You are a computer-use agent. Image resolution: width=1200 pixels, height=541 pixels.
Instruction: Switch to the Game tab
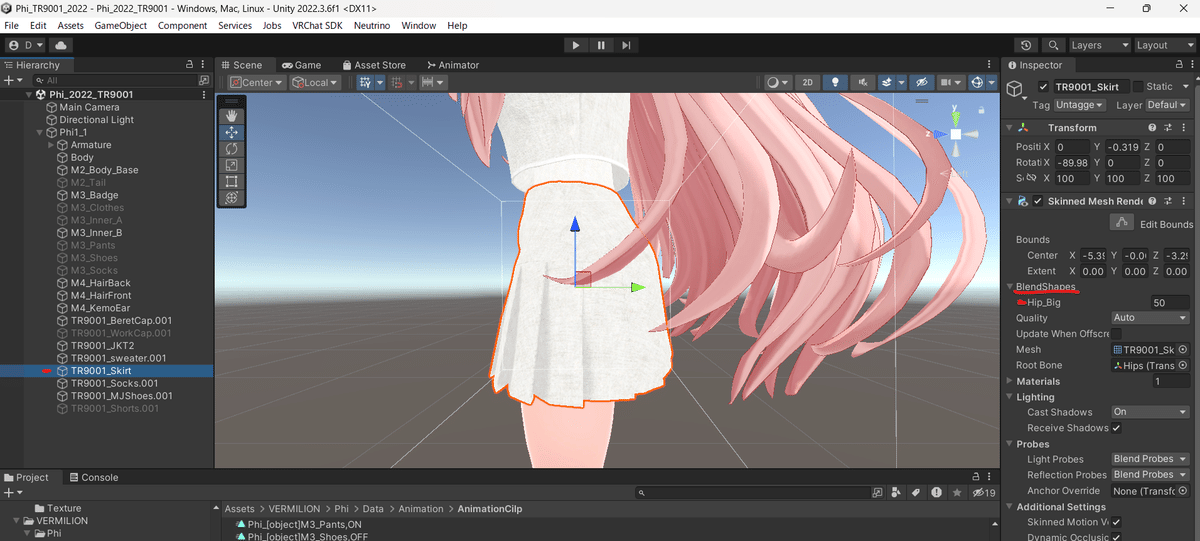pos(300,65)
